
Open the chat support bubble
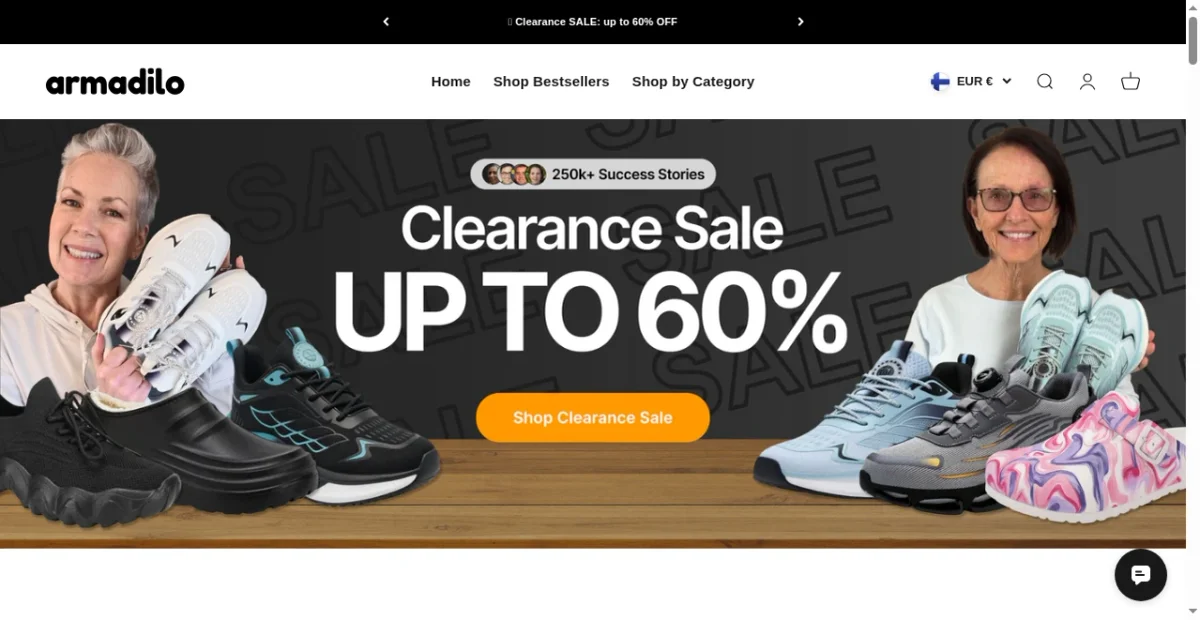tap(1141, 575)
